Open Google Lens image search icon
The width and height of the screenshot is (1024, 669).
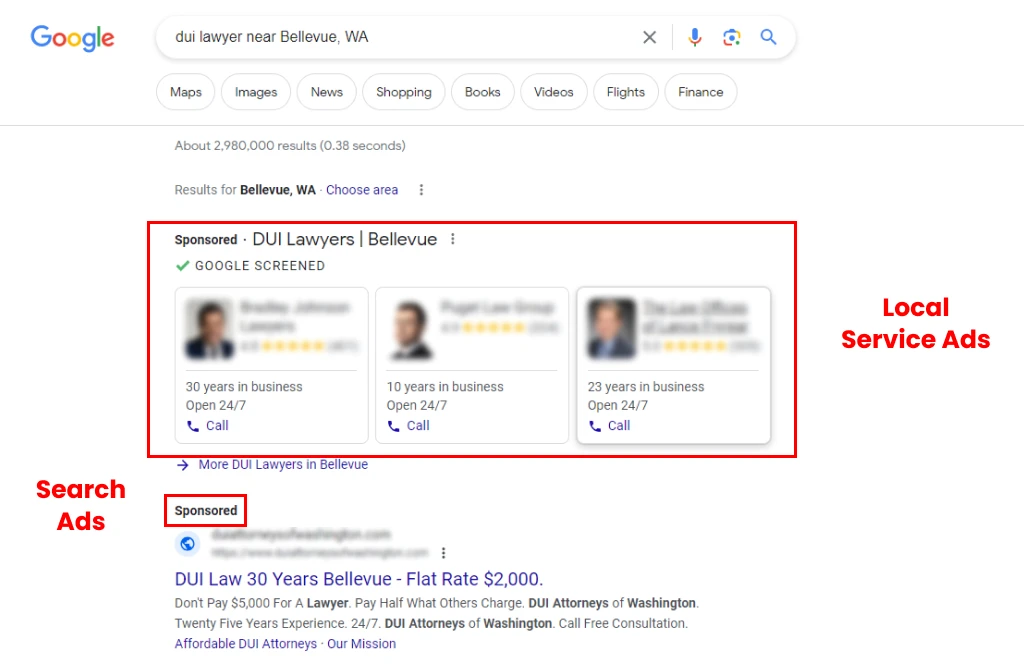(x=731, y=37)
